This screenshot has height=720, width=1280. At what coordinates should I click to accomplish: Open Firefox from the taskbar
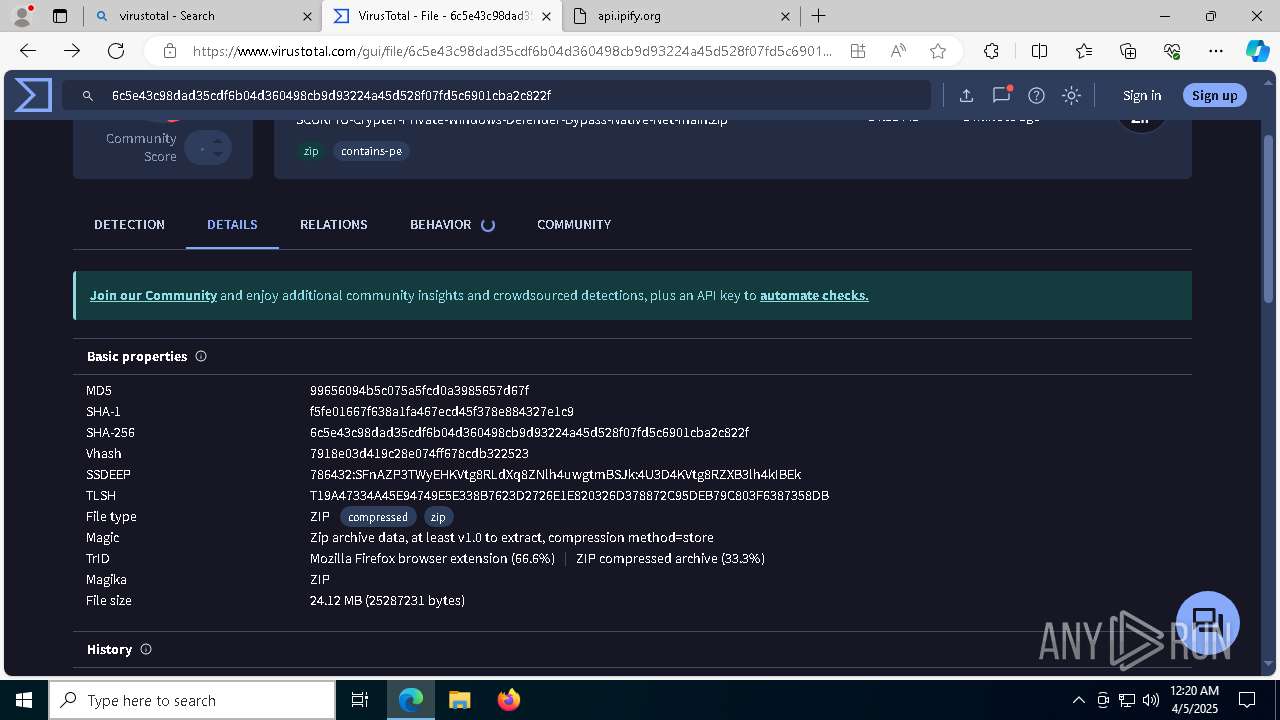click(x=508, y=700)
